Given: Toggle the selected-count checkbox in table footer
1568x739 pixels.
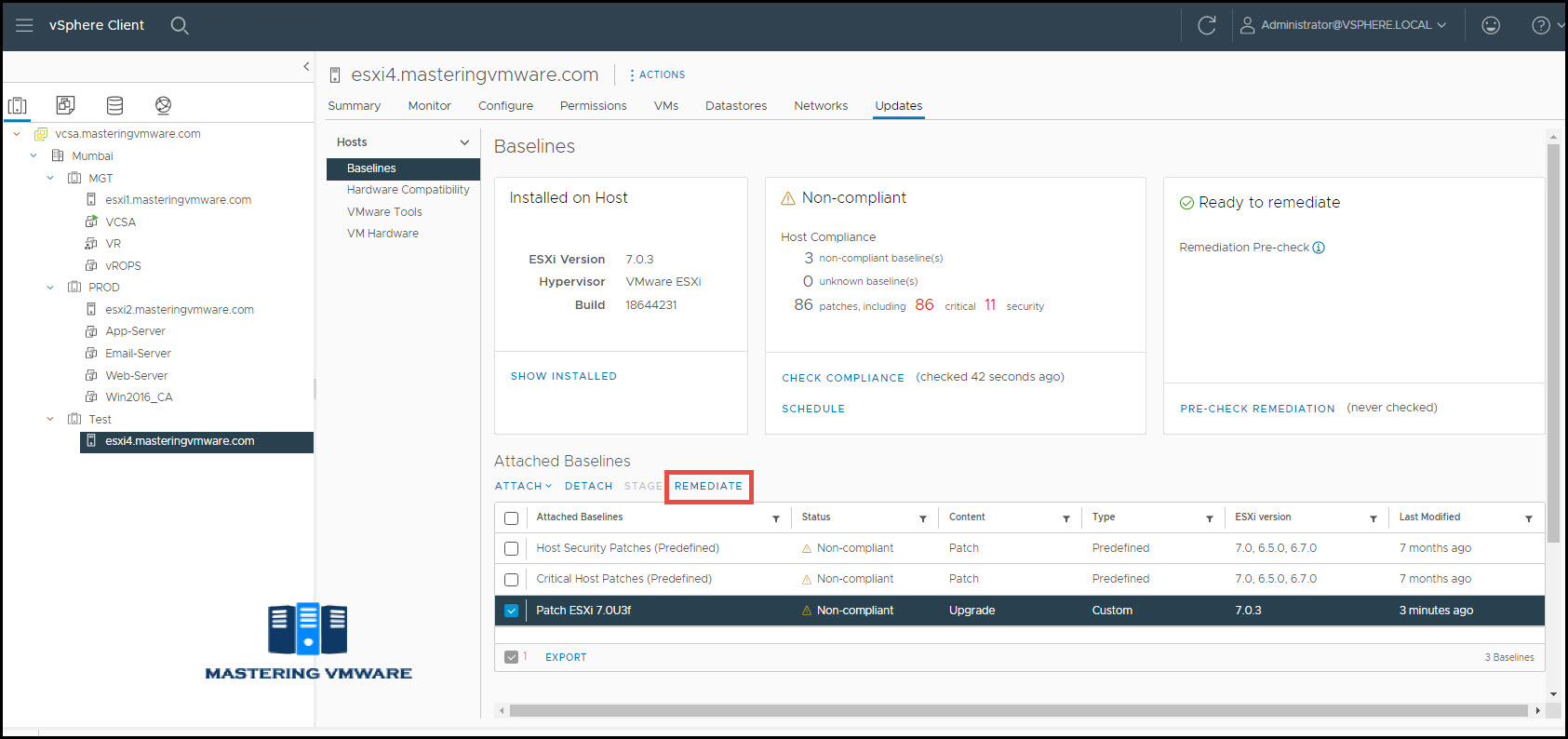Looking at the screenshot, I should (x=511, y=657).
